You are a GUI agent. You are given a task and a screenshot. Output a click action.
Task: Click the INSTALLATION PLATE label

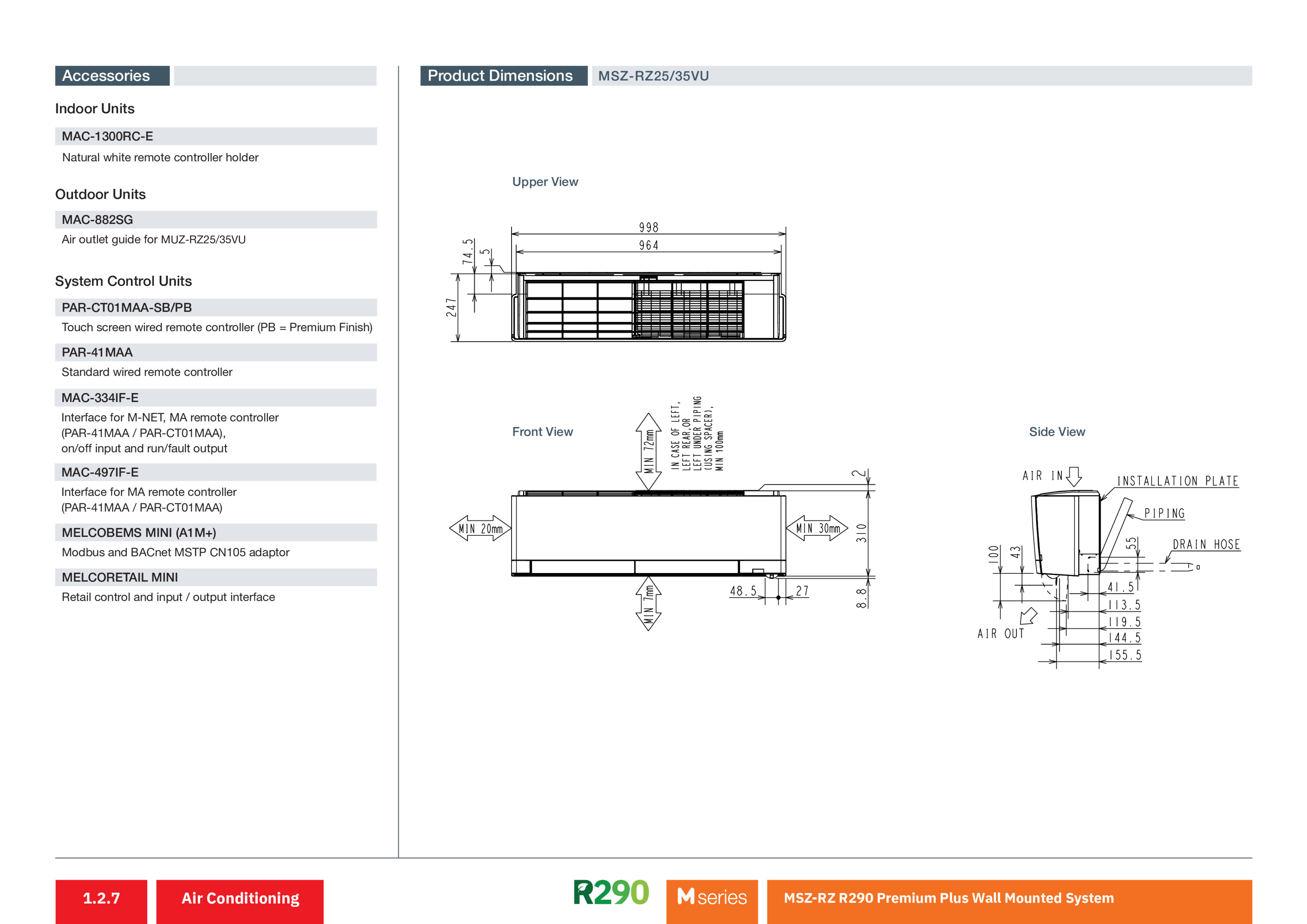(x=1178, y=481)
